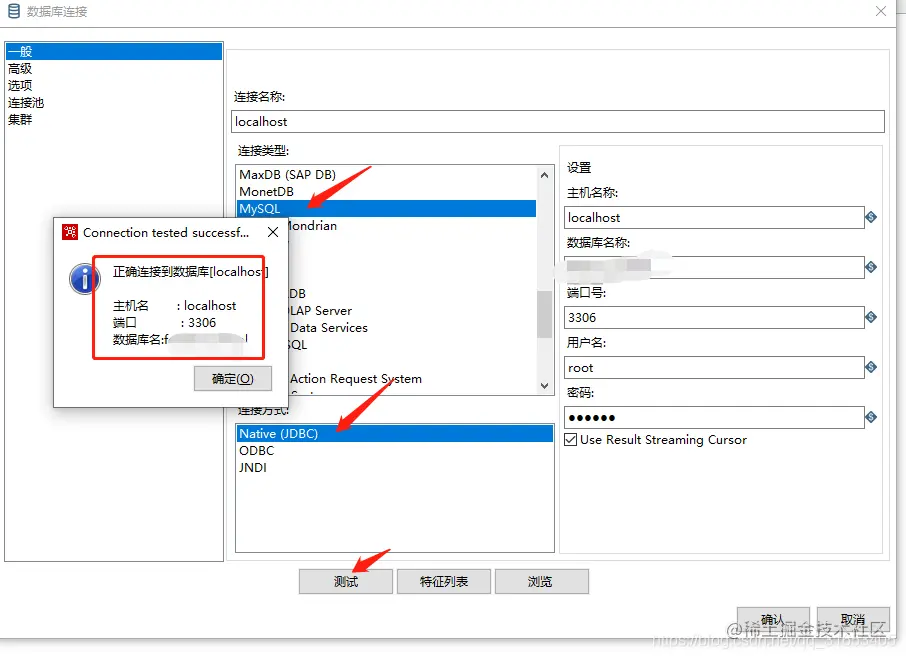Viewport: 906px width, 659px height.
Task: Click the variable icon beside username field
Action: pos(871,367)
